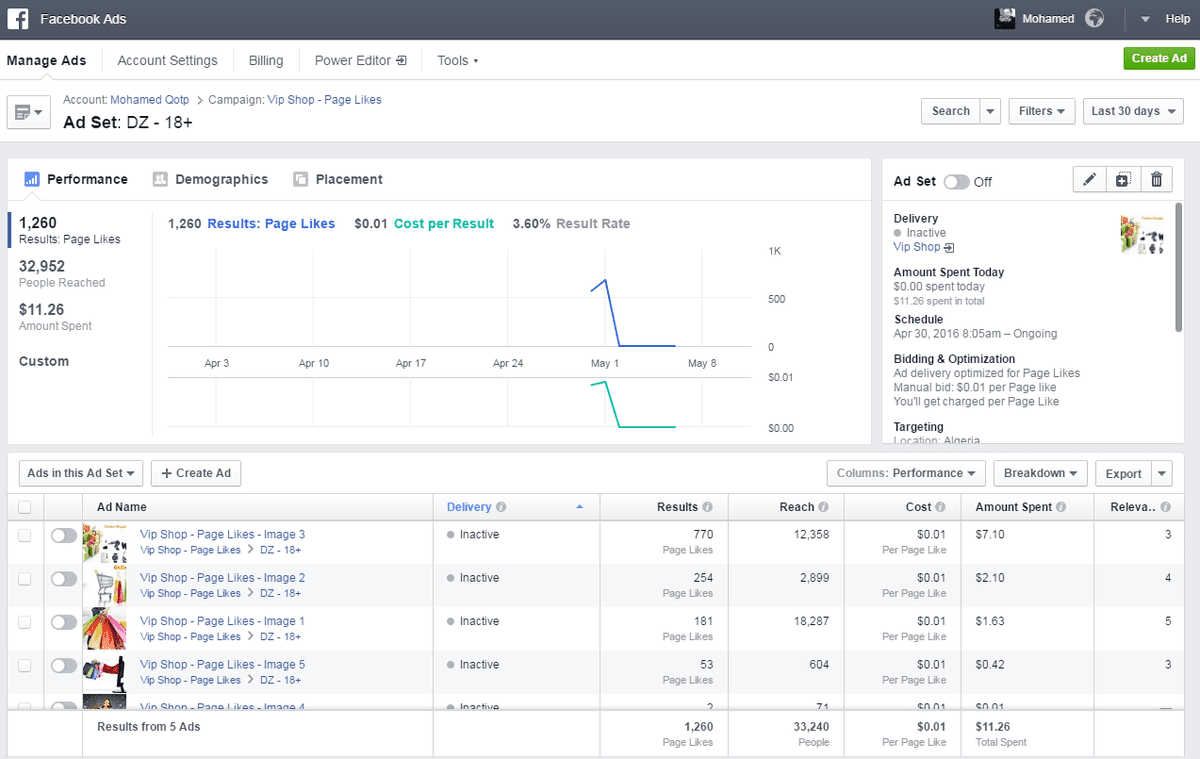This screenshot has width=1200, height=759.
Task: Click the globe notifications icon
Action: [x=1095, y=19]
